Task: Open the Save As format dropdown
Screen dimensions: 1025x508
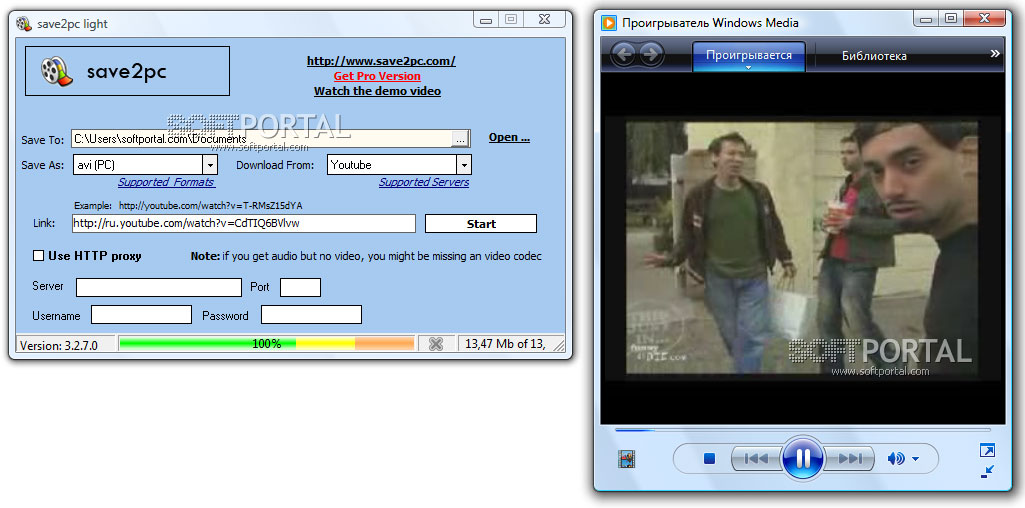Action: (210, 165)
